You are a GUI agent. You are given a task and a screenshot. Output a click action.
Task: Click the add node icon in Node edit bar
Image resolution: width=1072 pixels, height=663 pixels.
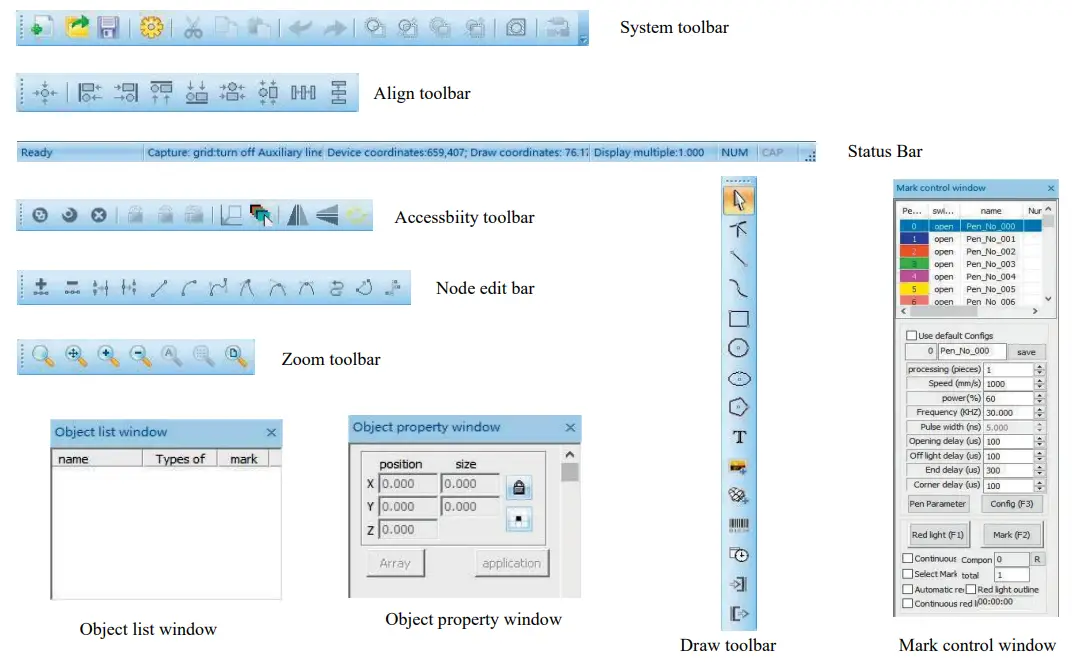(41, 287)
